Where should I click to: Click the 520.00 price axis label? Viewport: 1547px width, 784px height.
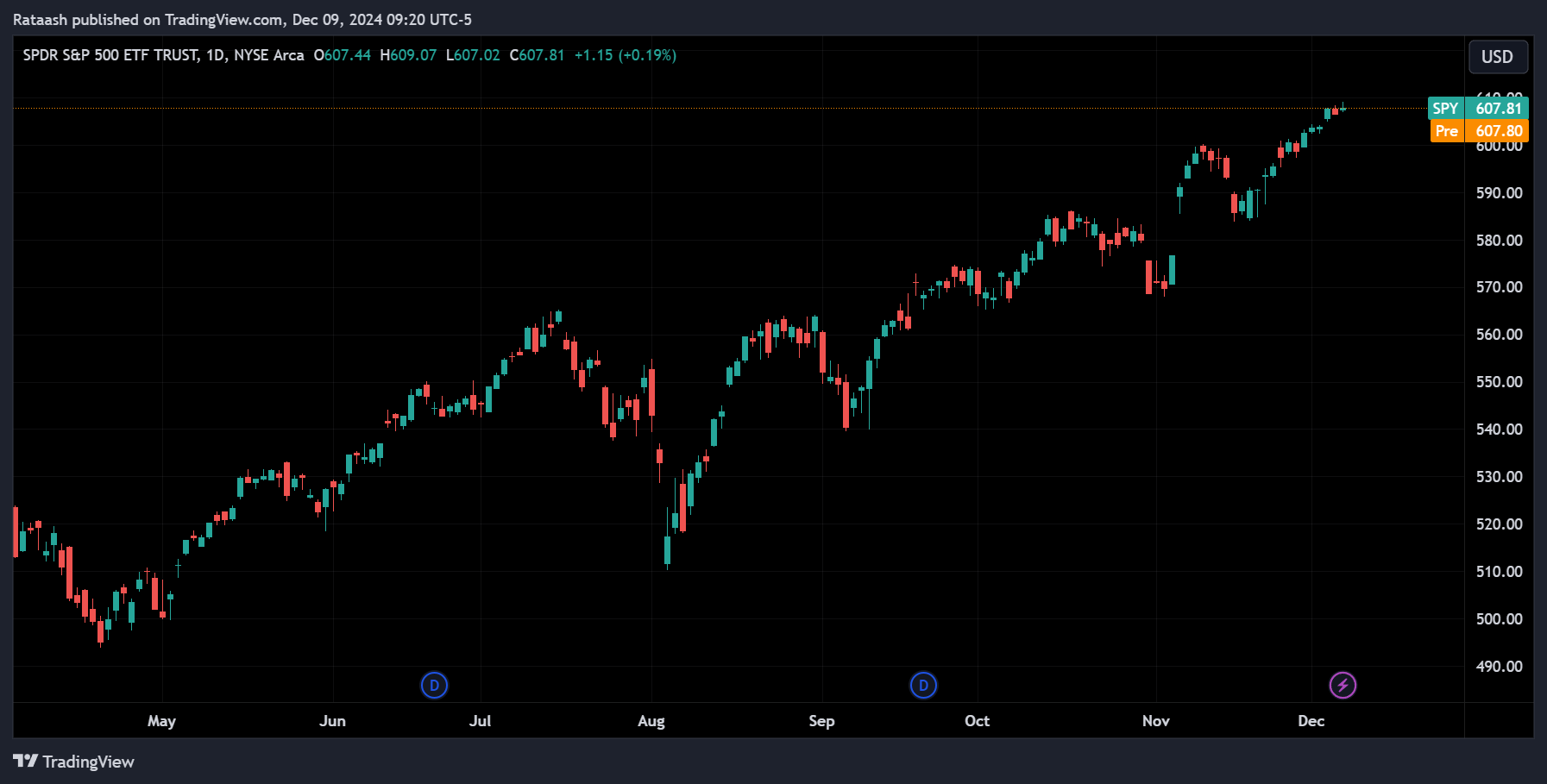coord(1500,524)
